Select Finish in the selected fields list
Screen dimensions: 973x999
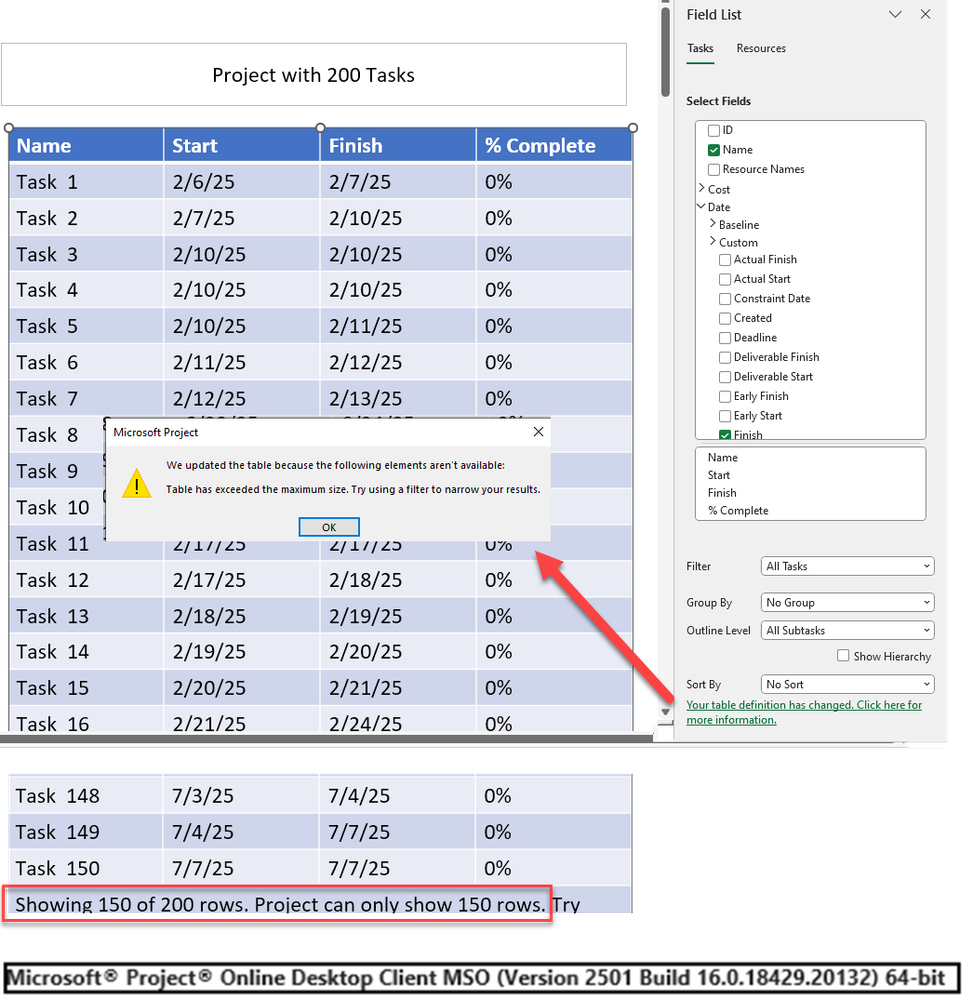click(x=722, y=493)
